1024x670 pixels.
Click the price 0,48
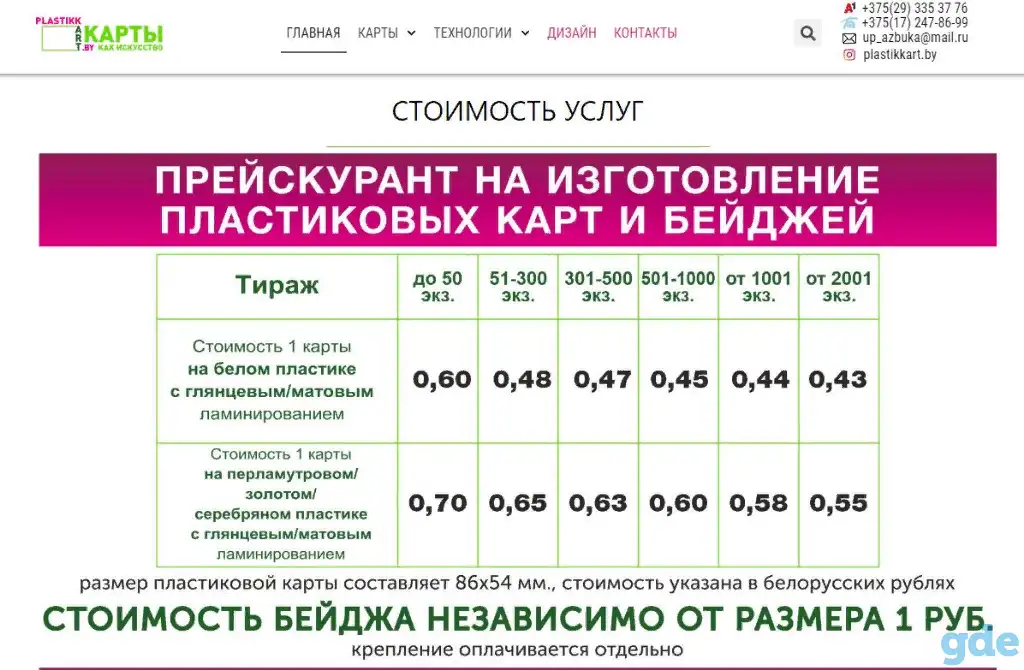pyautogui.click(x=522, y=379)
